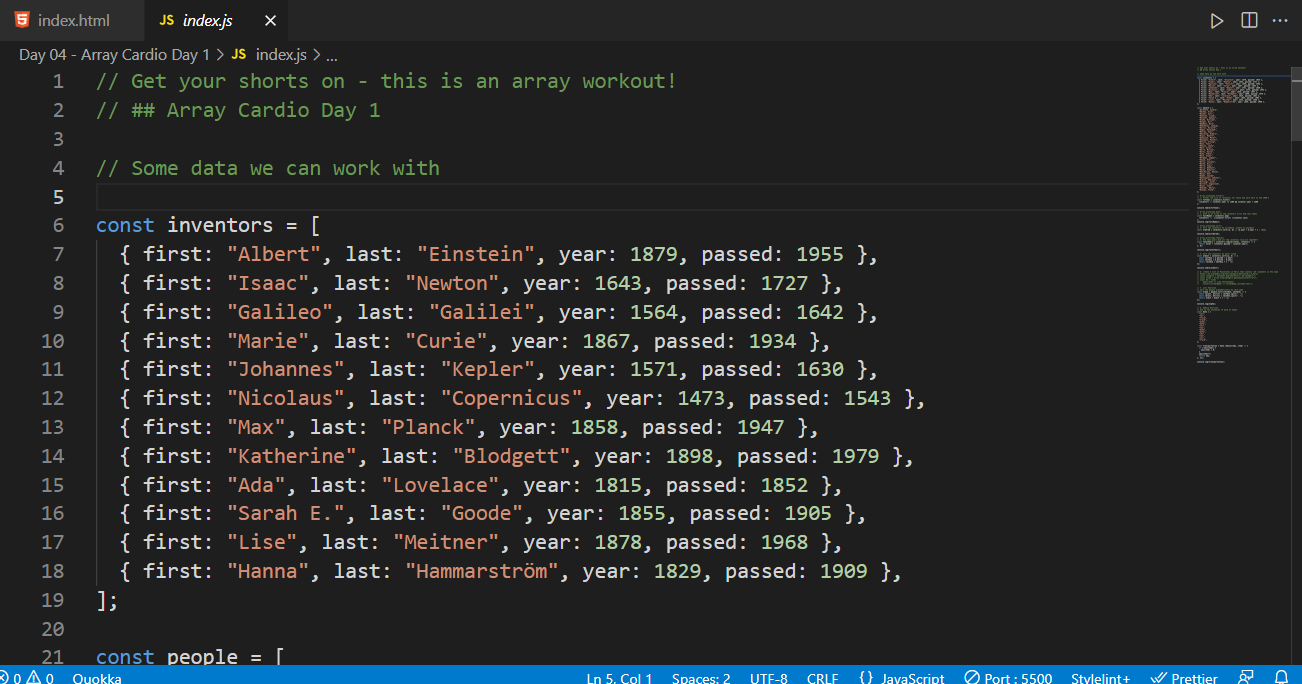Click the string "Copernicus" on line 12
The image size is (1302, 684).
click(x=512, y=398)
